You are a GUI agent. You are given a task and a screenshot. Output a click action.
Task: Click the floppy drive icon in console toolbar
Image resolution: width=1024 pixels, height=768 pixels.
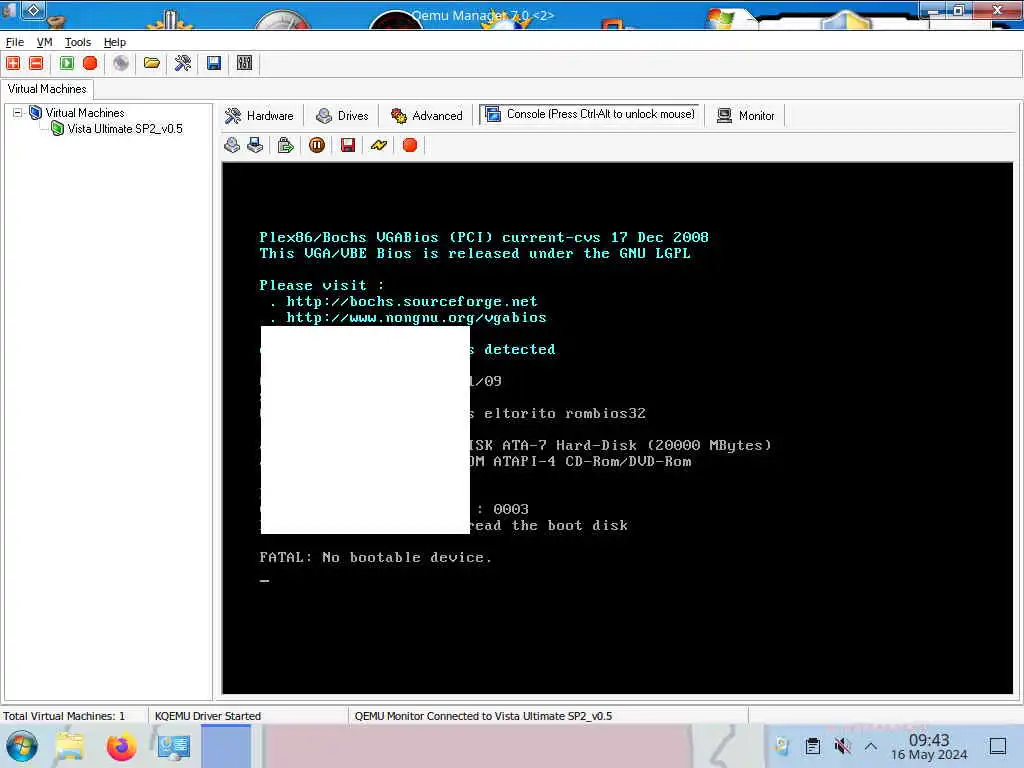pos(255,145)
